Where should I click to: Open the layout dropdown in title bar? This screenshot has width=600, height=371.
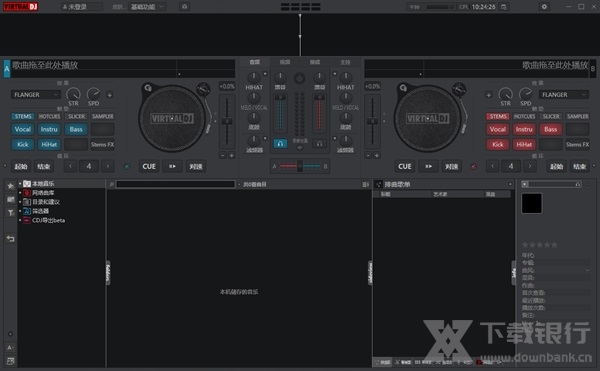coord(148,7)
